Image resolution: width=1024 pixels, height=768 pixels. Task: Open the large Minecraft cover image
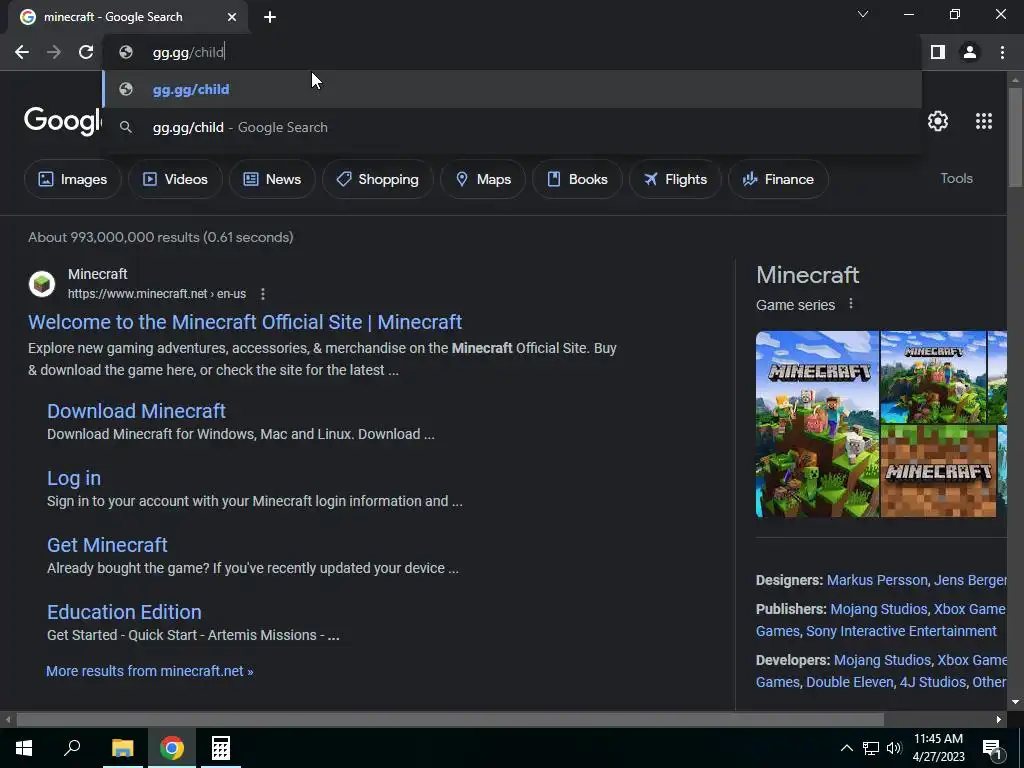tap(817, 424)
